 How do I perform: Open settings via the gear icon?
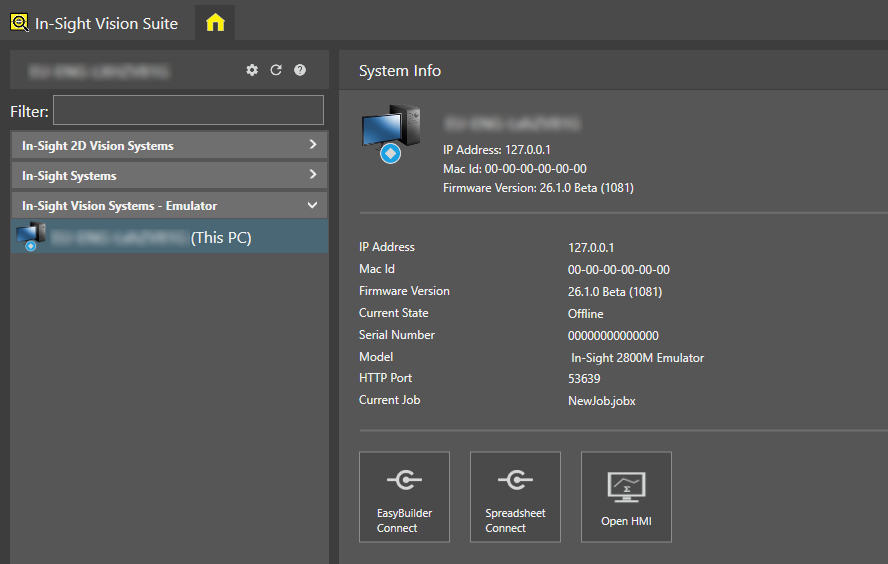(x=252, y=70)
